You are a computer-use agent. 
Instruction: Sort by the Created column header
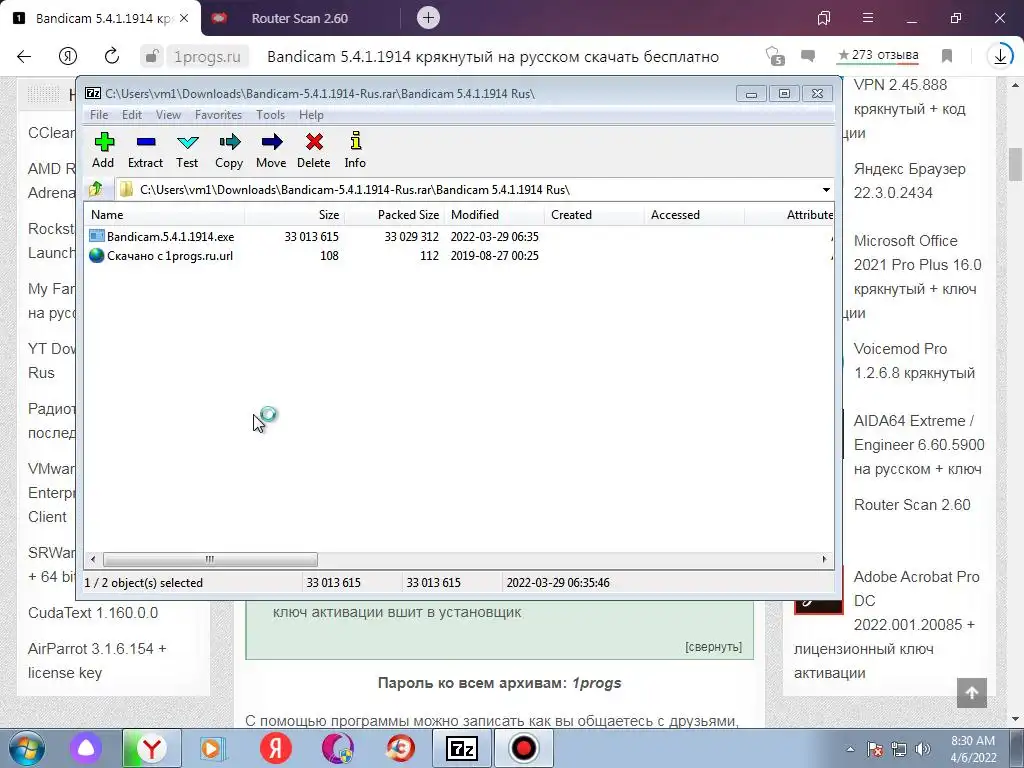[594, 215]
